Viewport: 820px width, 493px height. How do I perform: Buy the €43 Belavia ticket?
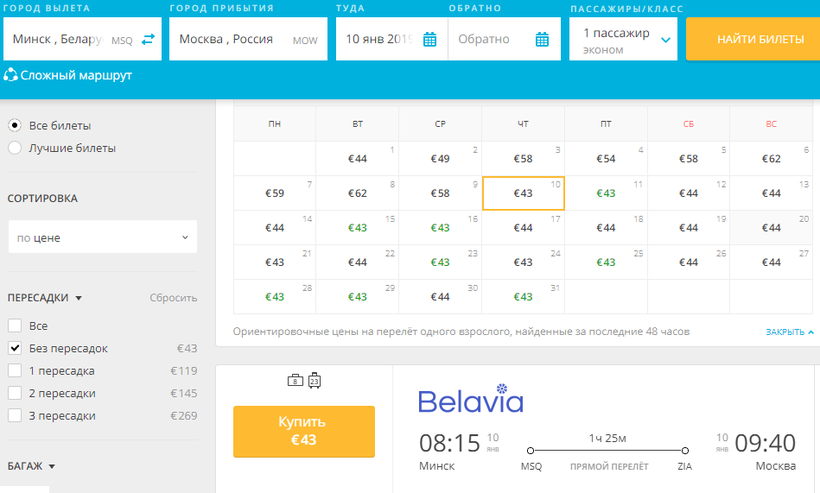pos(303,431)
